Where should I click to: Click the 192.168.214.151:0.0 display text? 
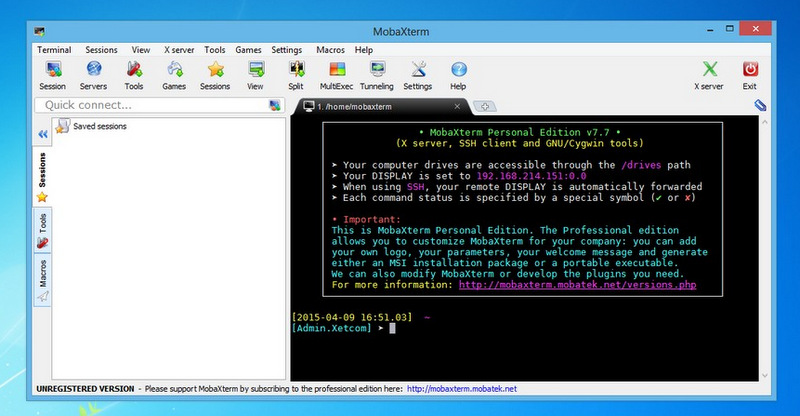(531, 176)
